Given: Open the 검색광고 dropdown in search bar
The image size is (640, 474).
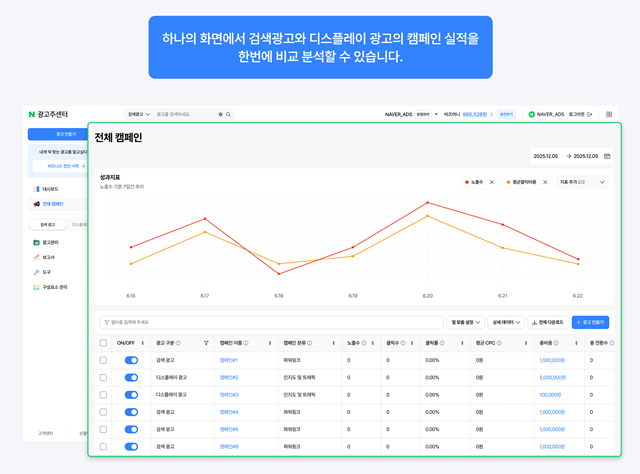Looking at the screenshot, I should [x=139, y=115].
